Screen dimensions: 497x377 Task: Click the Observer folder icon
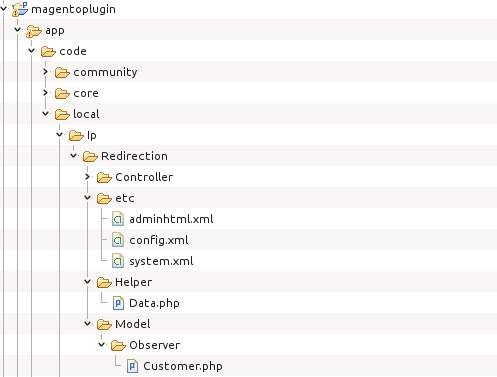point(118,345)
